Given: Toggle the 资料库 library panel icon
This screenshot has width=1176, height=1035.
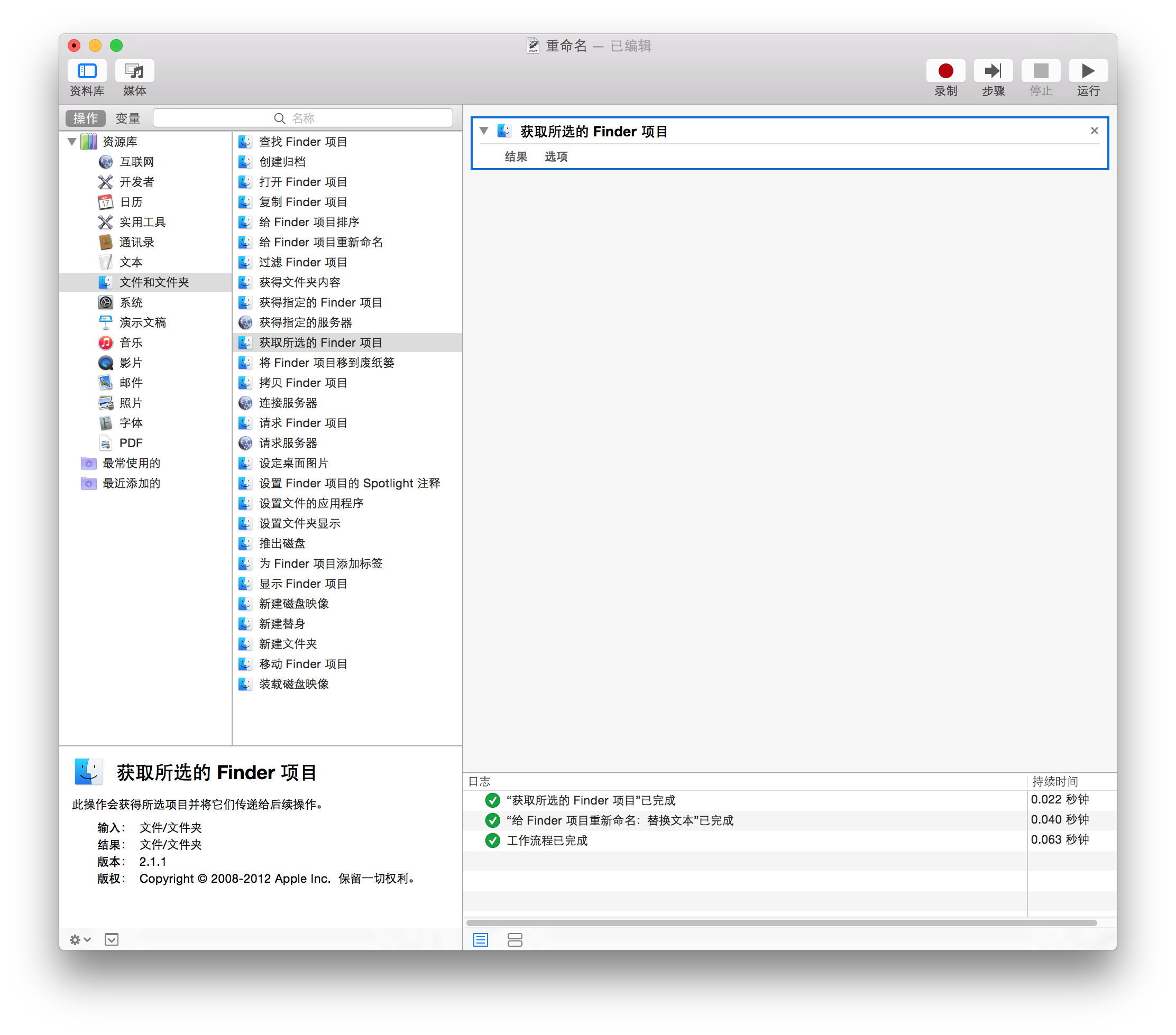Looking at the screenshot, I should point(87,71).
